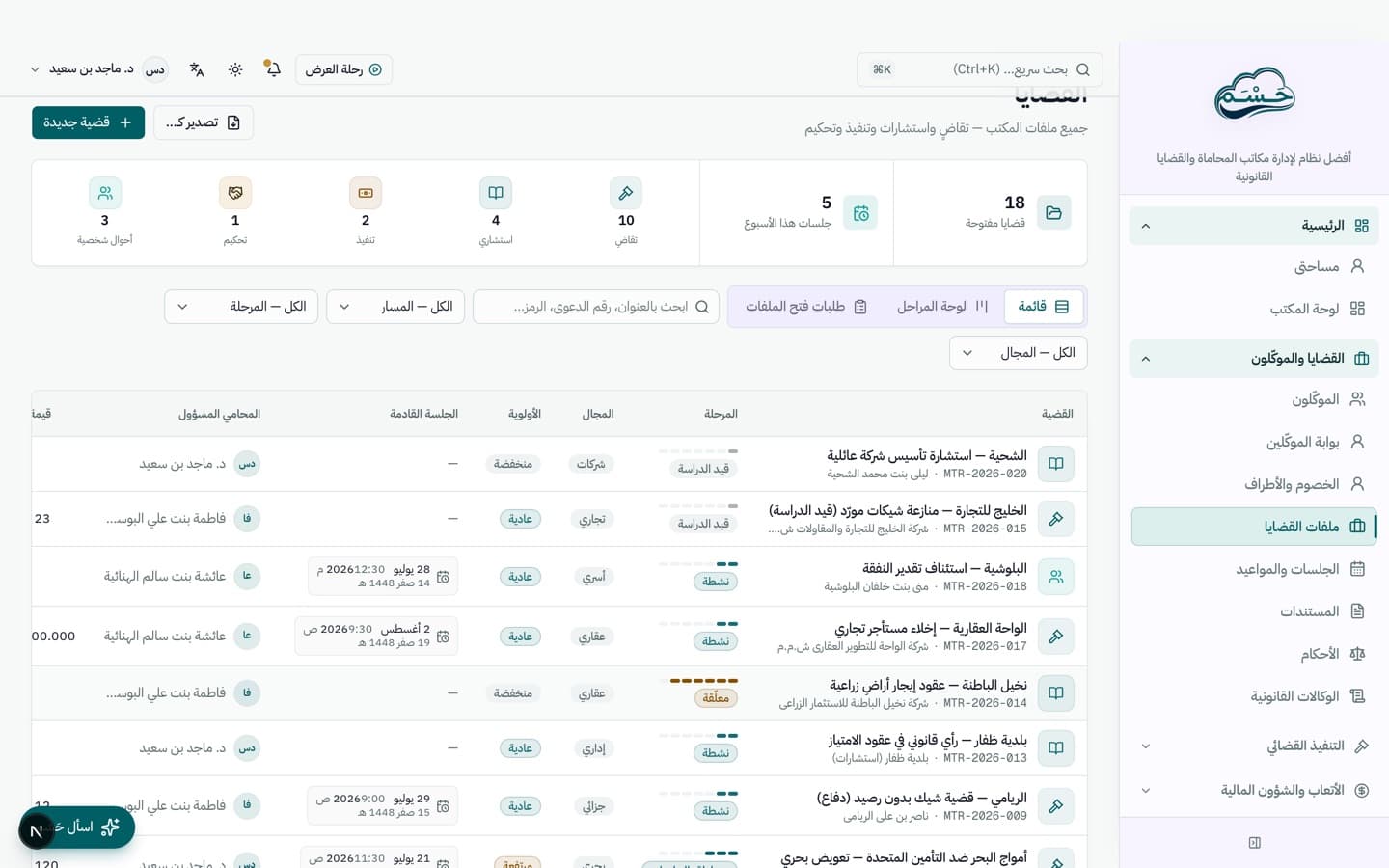This screenshot has height=868, width=1389.
Task: Click gavel icon of MTR-2026-009 case
Action: click(x=1056, y=806)
